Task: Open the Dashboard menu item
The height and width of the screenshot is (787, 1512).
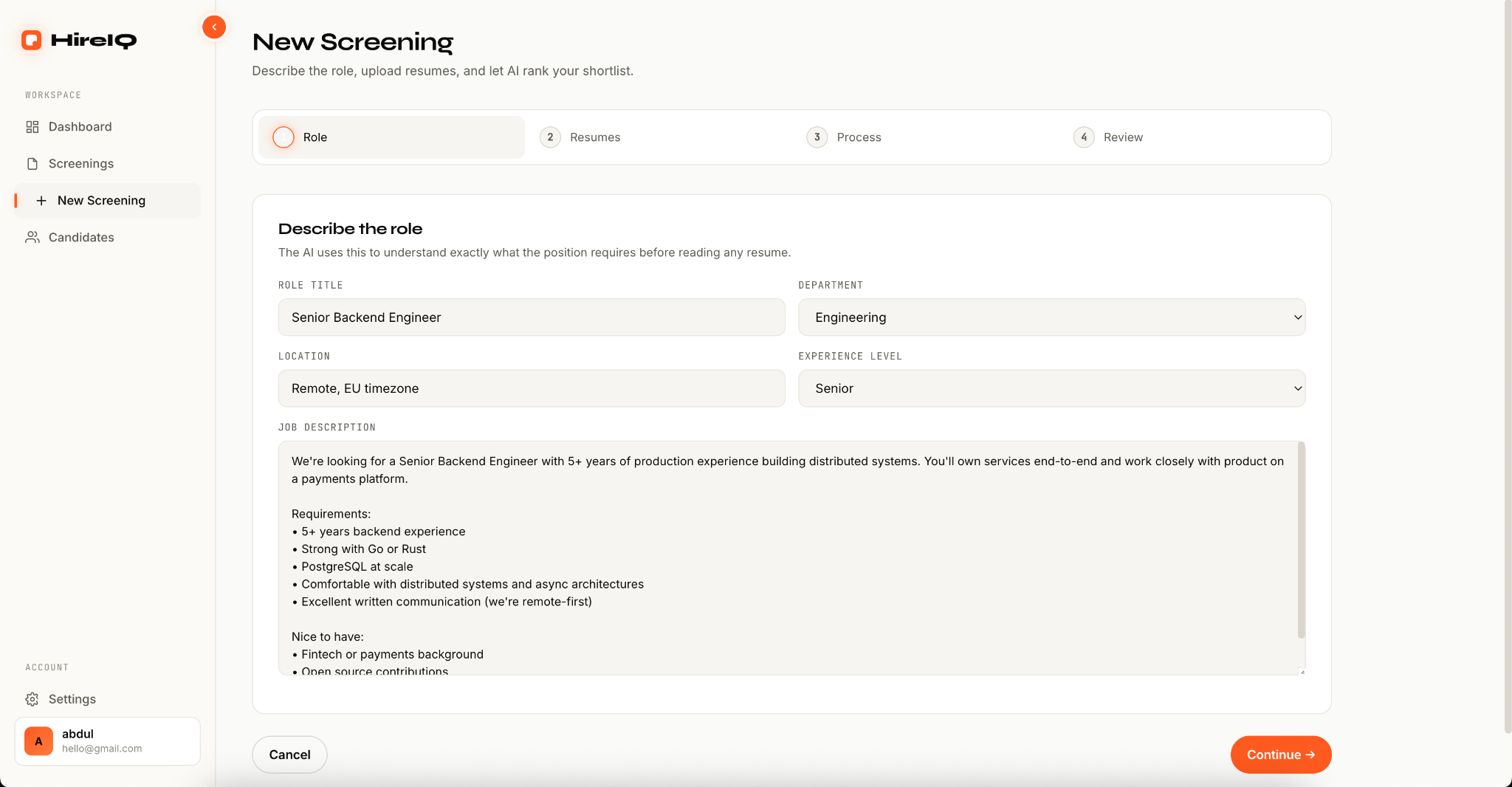Action: click(x=108, y=127)
